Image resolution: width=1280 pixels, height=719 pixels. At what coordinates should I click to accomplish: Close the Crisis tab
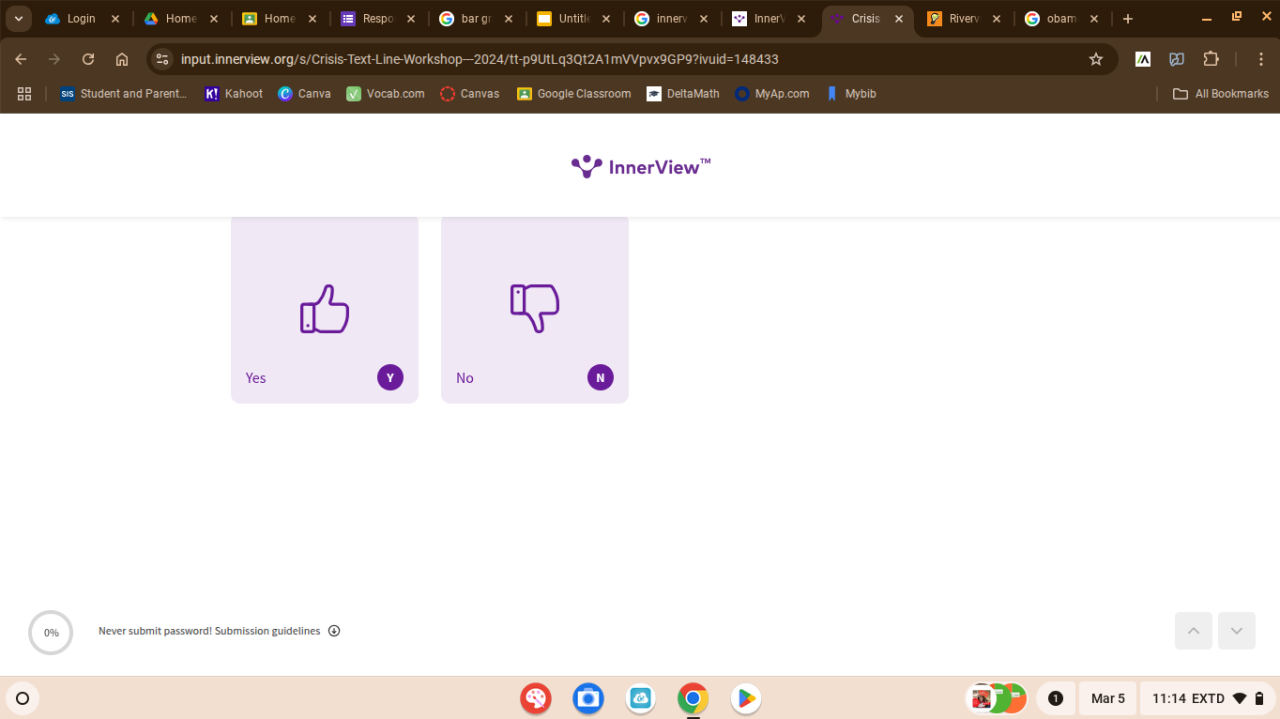pyautogui.click(x=899, y=19)
